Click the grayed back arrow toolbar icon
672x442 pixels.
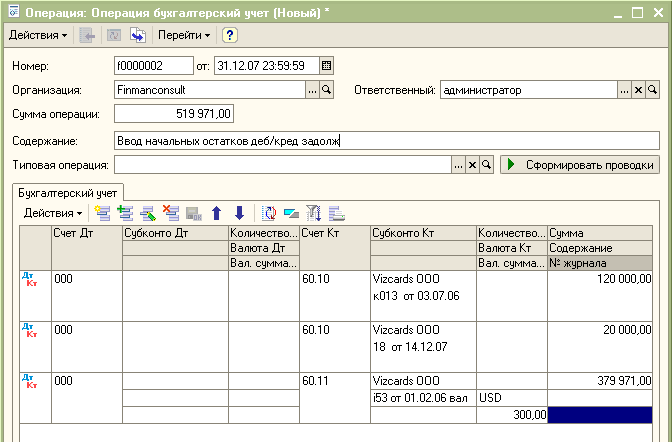(87, 35)
